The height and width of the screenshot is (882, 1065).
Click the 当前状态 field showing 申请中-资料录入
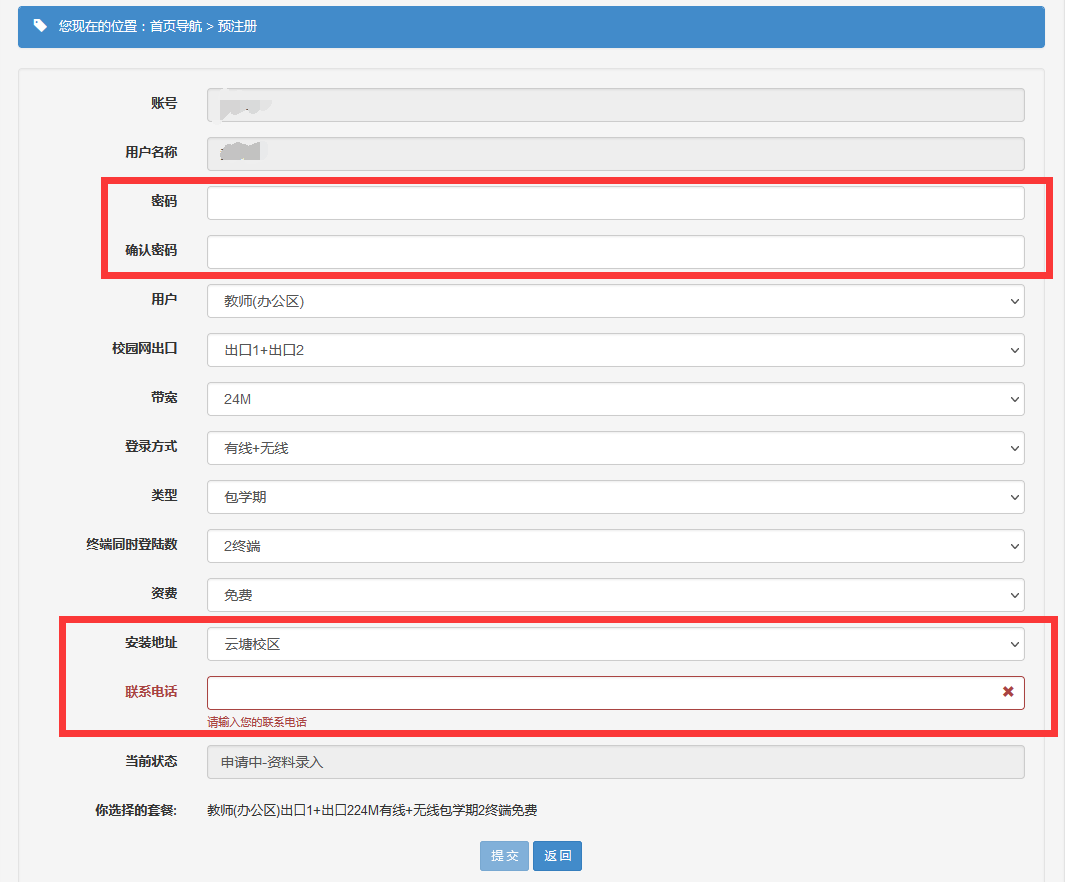pyautogui.click(x=615, y=762)
